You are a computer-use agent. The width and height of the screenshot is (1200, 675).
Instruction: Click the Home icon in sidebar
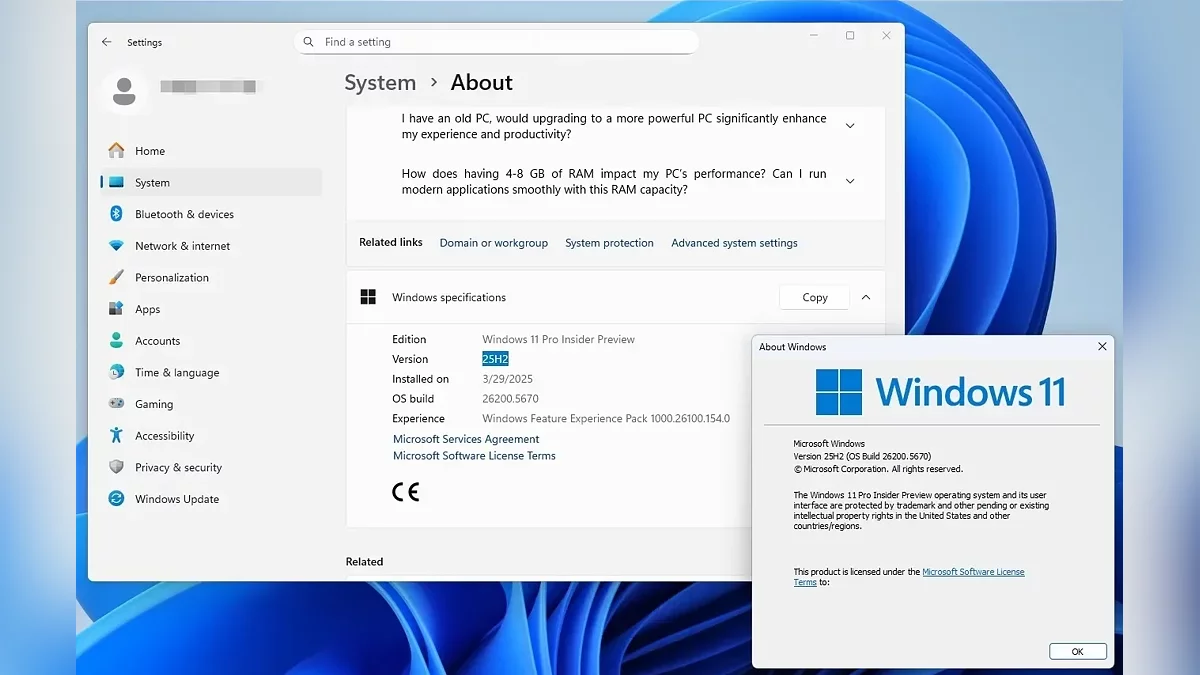[x=117, y=151]
